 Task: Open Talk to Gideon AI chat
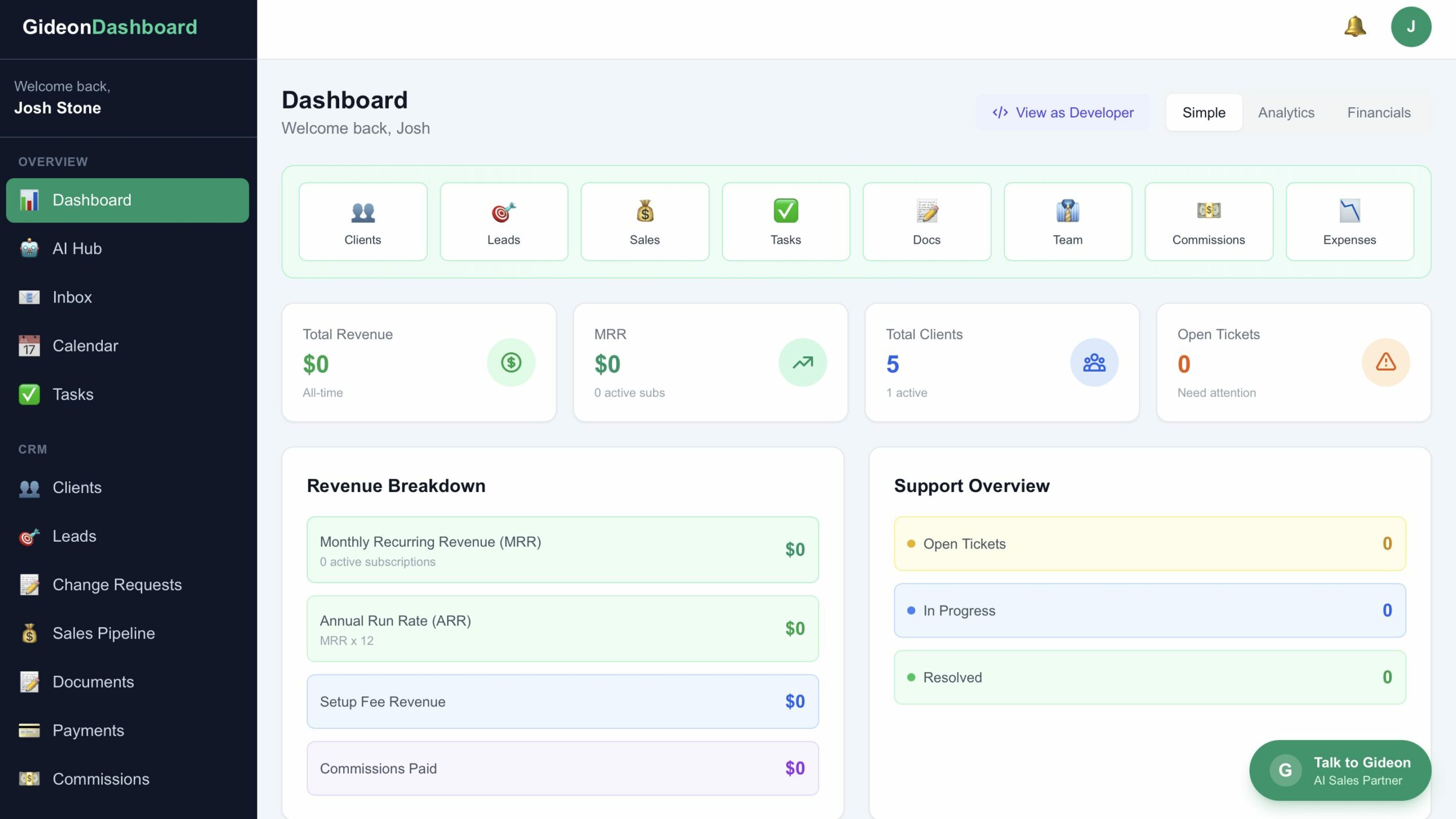pos(1340,770)
